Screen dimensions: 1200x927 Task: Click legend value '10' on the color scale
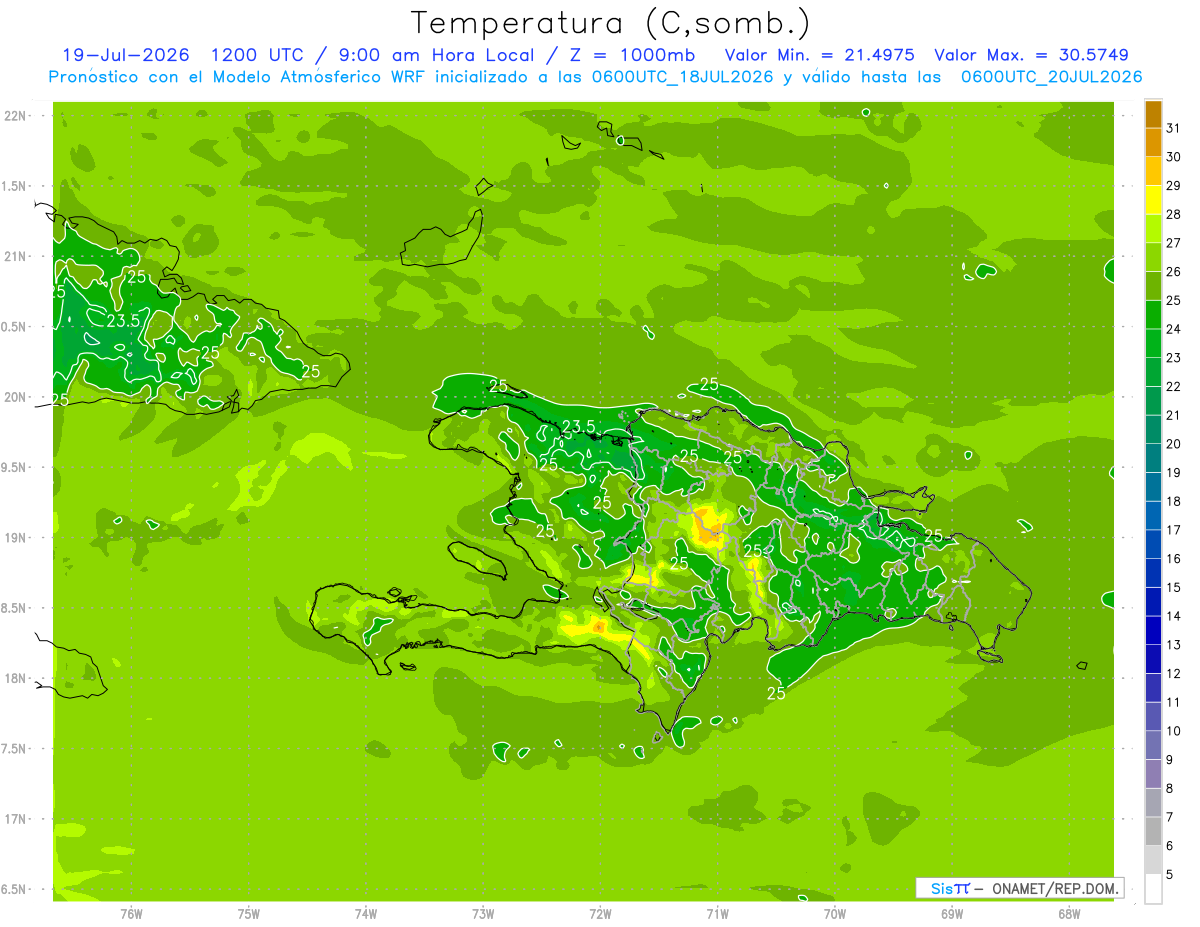tap(1174, 731)
